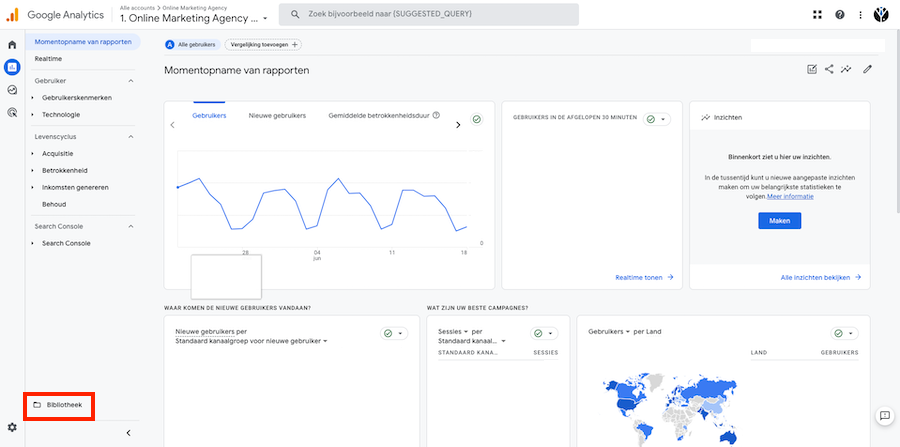Image resolution: width=900 pixels, height=447 pixels.
Task: Click the share report icon
Action: click(x=829, y=69)
